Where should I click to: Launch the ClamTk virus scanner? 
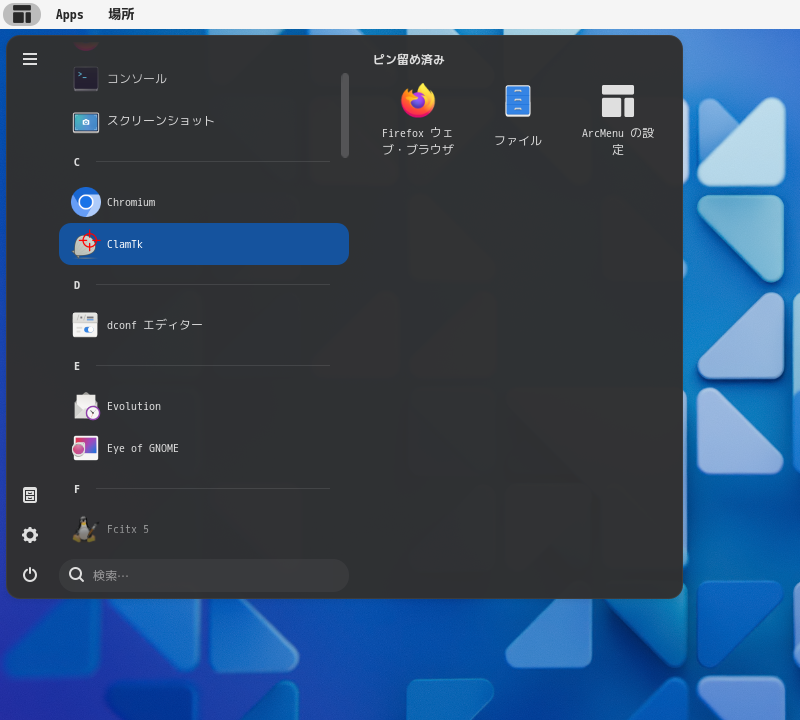tap(204, 244)
